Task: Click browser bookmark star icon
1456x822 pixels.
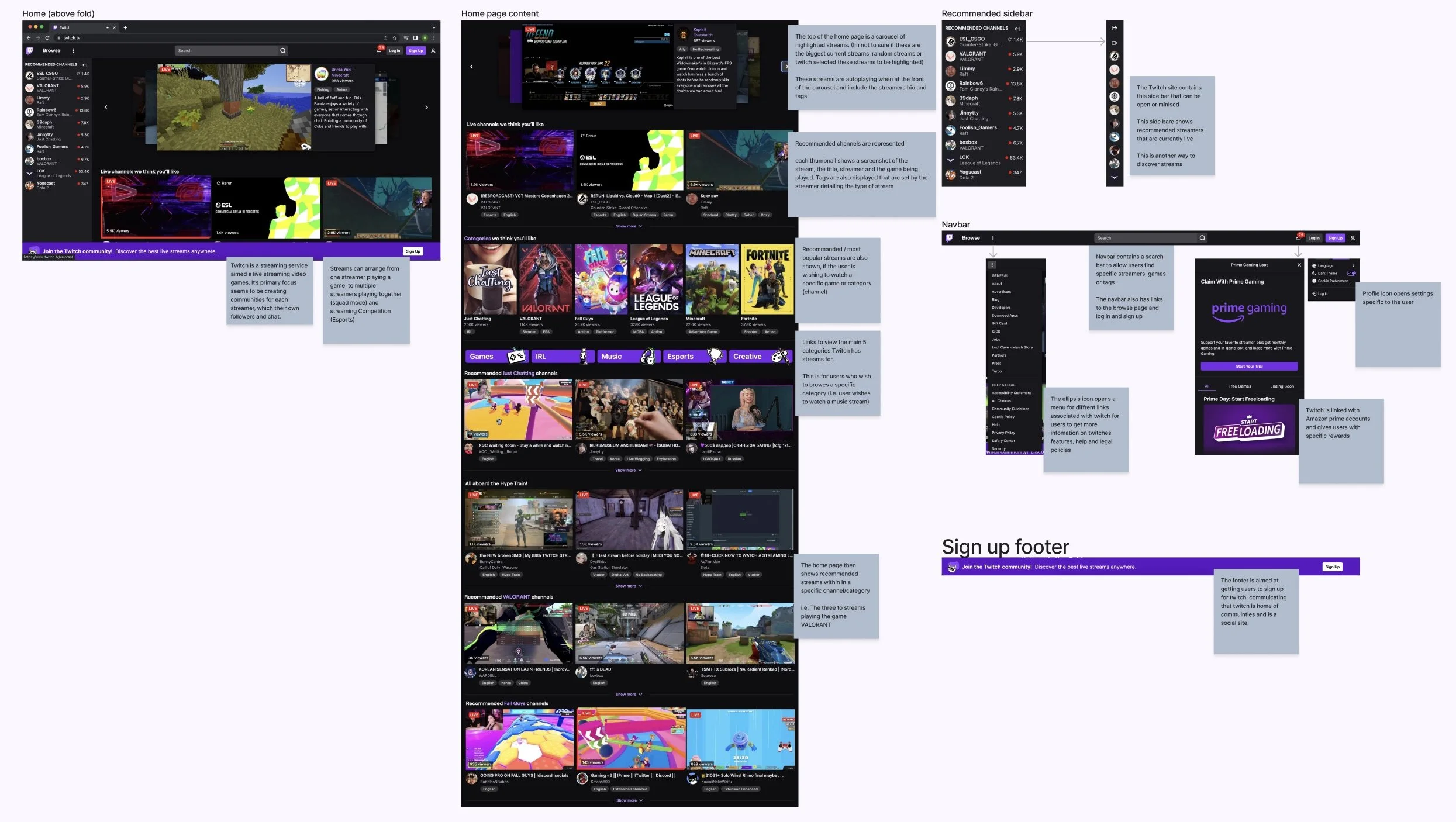Action: tap(395, 38)
